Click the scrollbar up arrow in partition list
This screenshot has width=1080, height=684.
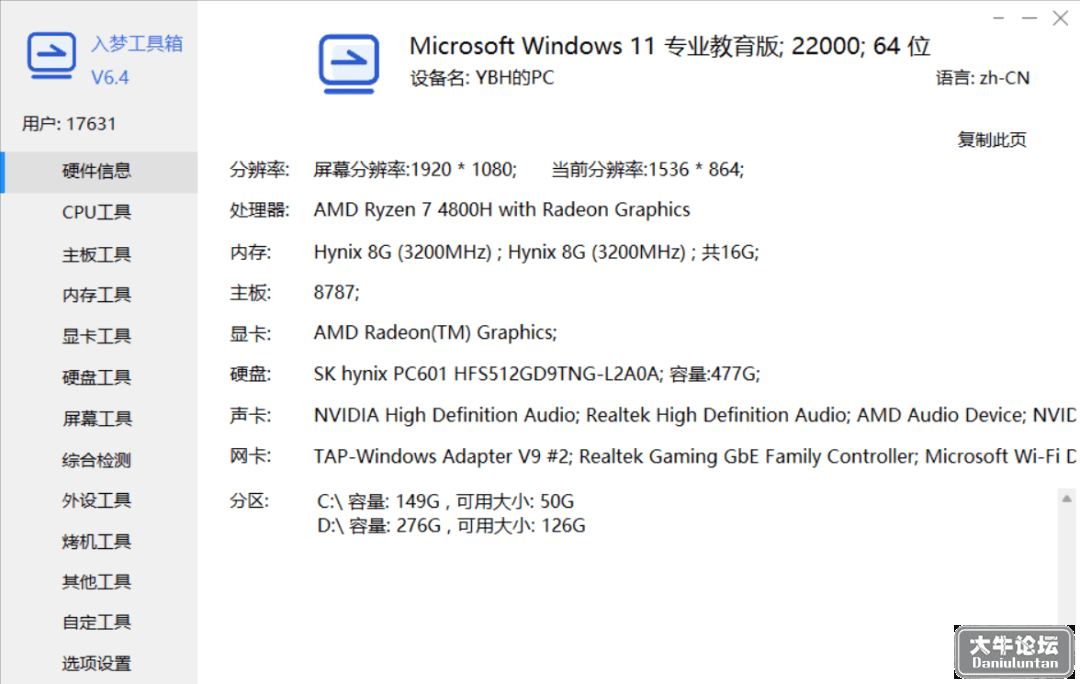point(1066,499)
